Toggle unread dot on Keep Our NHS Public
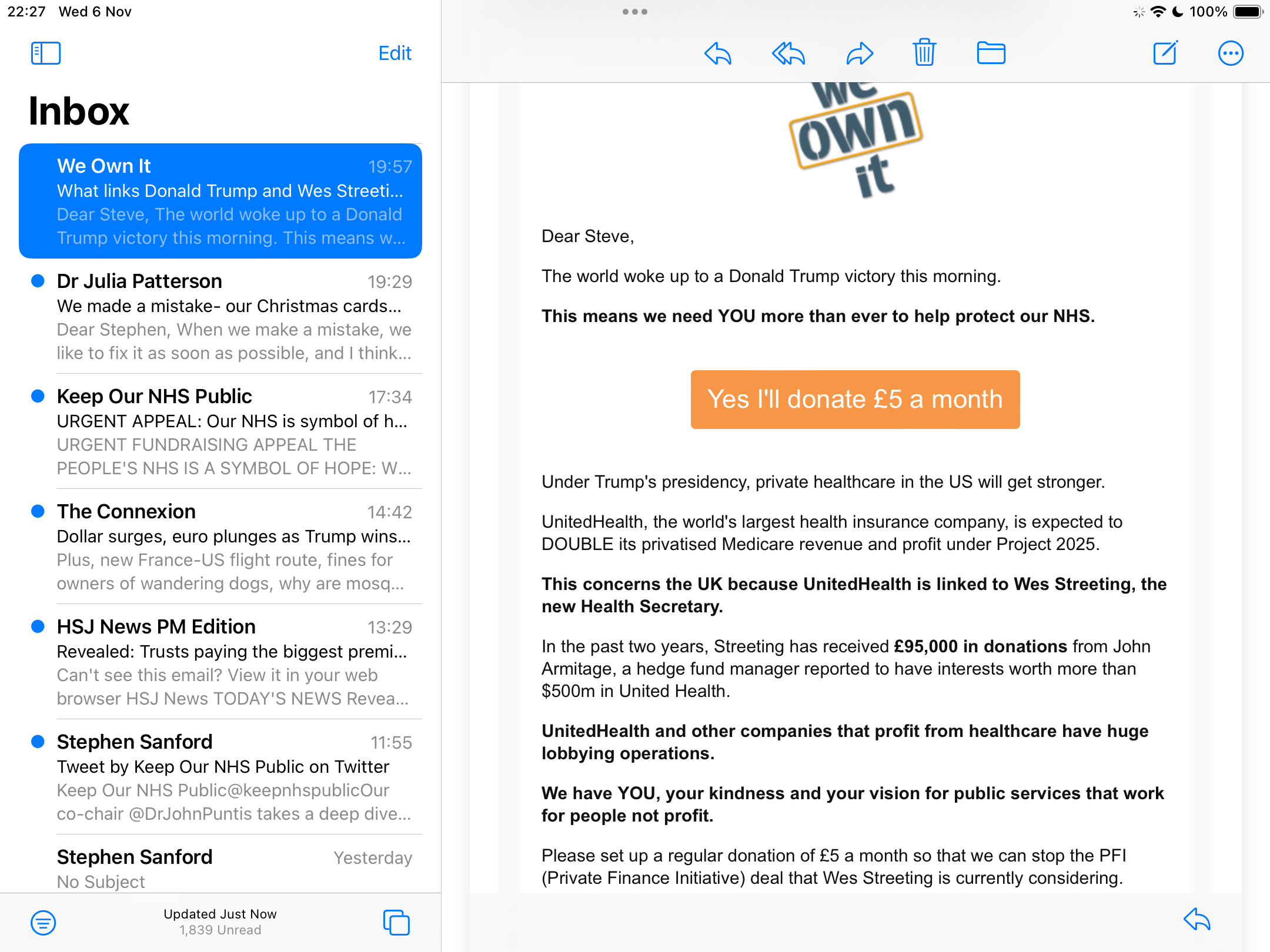Image resolution: width=1270 pixels, height=952 pixels. click(x=38, y=396)
